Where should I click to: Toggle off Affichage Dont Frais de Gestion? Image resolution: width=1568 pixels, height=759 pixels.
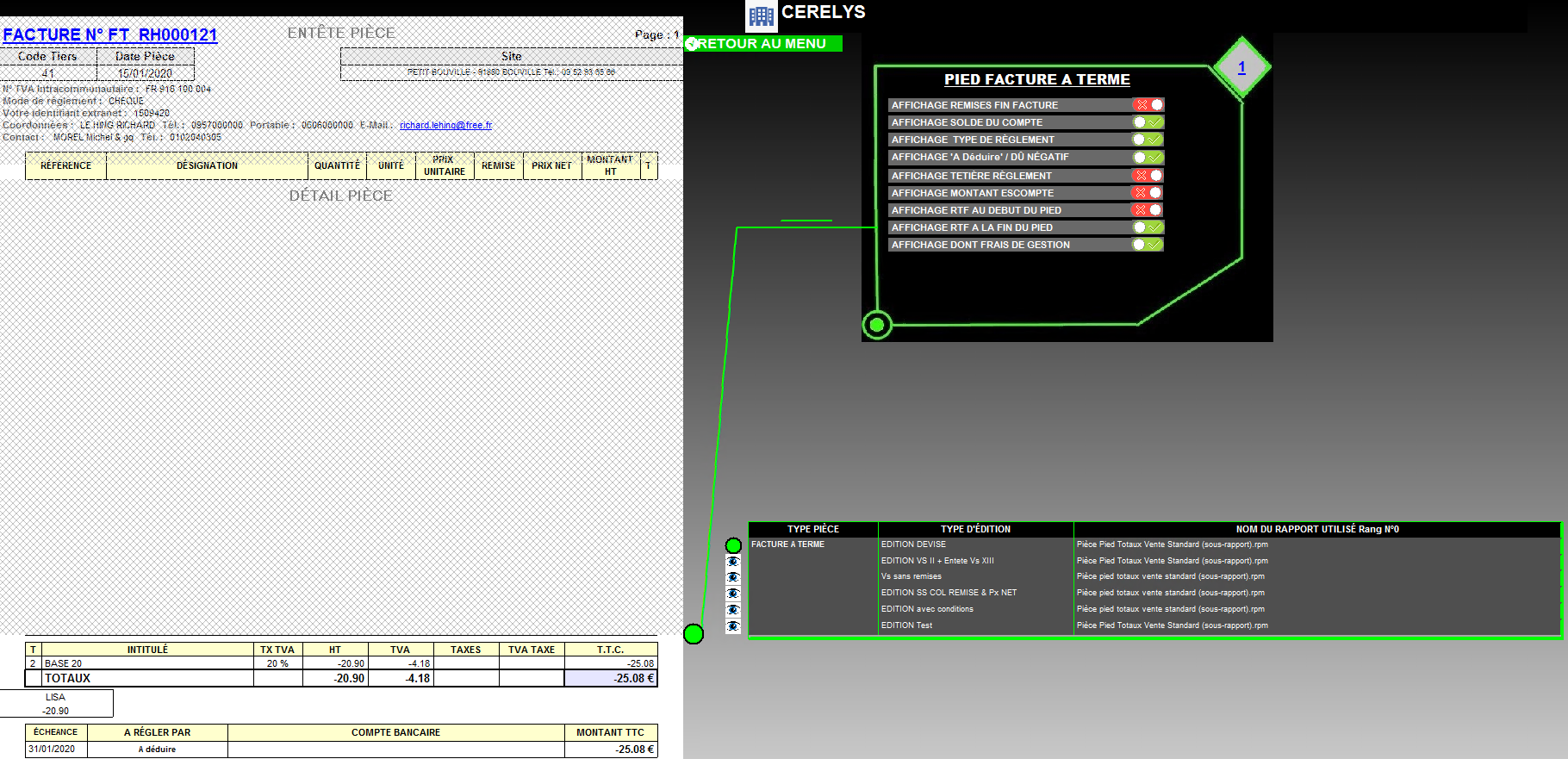1148,245
